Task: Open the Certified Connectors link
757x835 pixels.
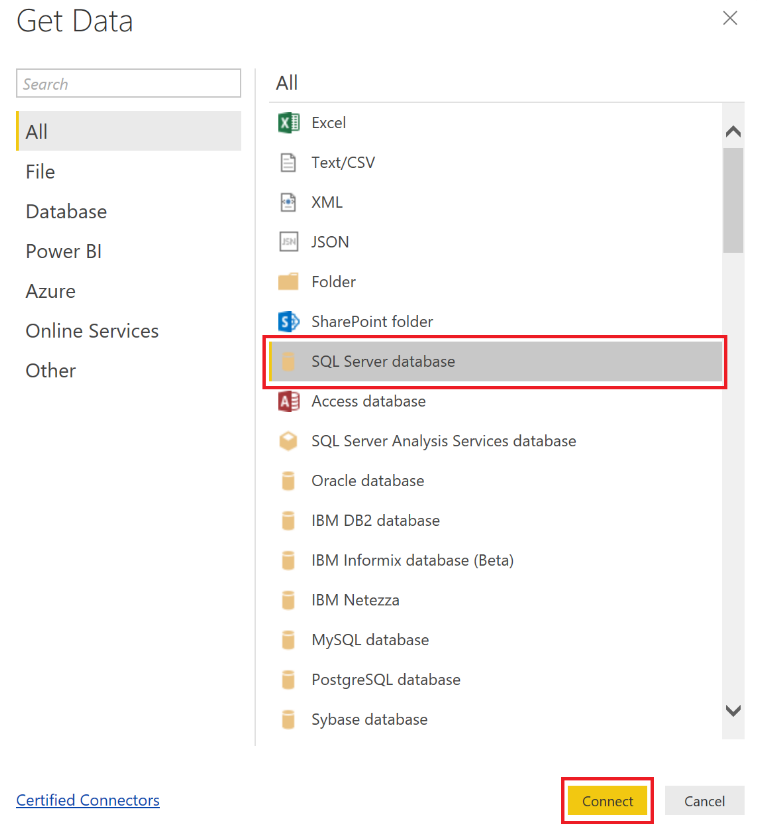Action: [x=88, y=800]
